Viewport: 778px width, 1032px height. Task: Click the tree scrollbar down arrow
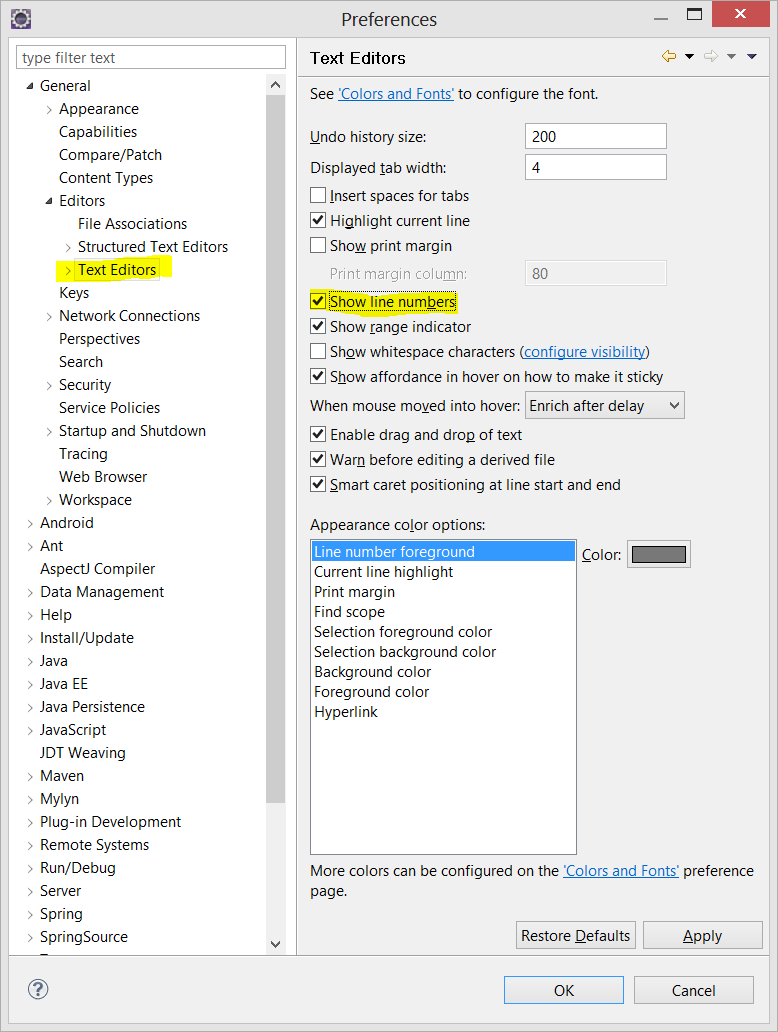(275, 944)
